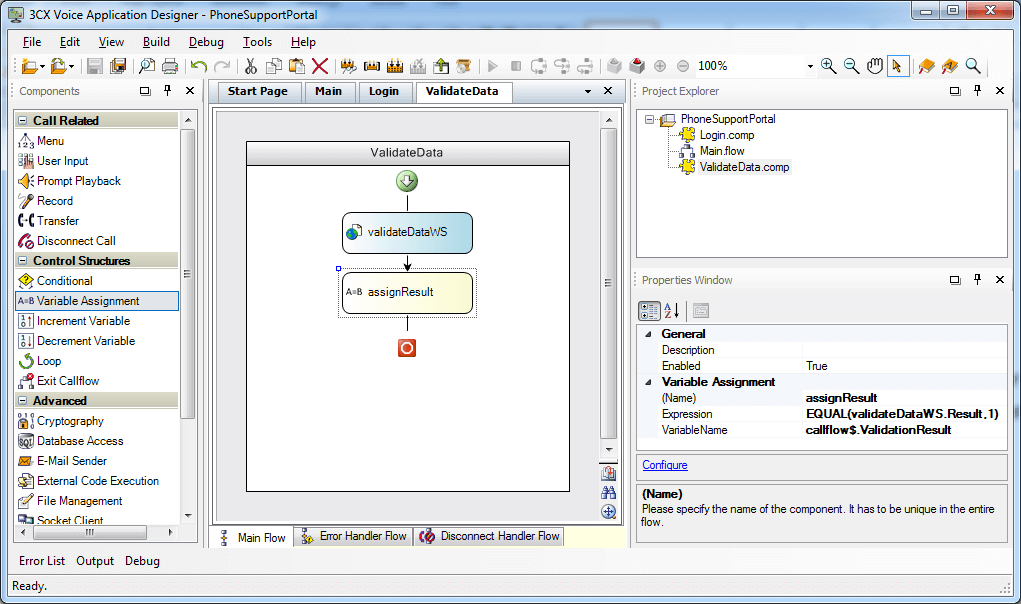Open the document tabs list dropdown
The image size is (1021, 604).
[587, 91]
